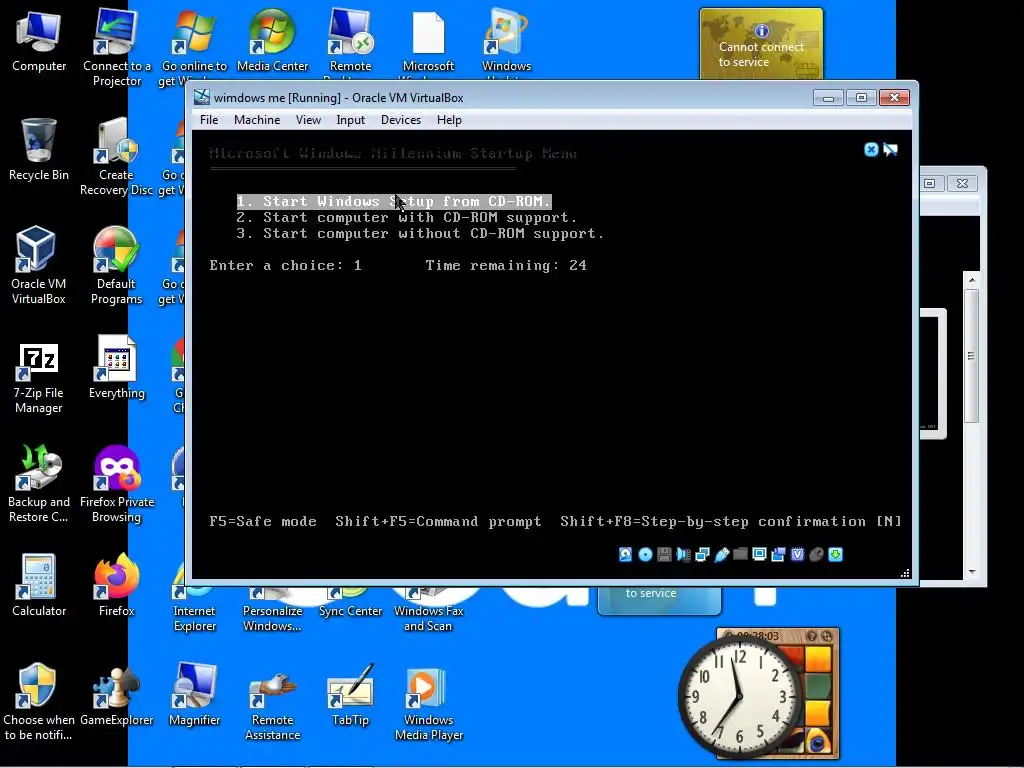The image size is (1024, 768).
Task: Launch the Everything search shortcut
Action: 117,368
